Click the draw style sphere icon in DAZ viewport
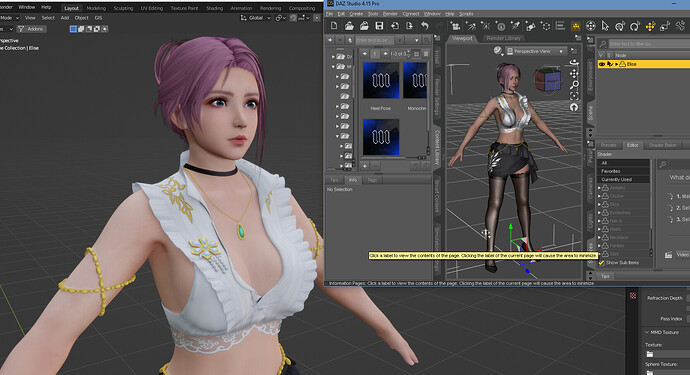This screenshot has height=375, width=690. pos(498,51)
